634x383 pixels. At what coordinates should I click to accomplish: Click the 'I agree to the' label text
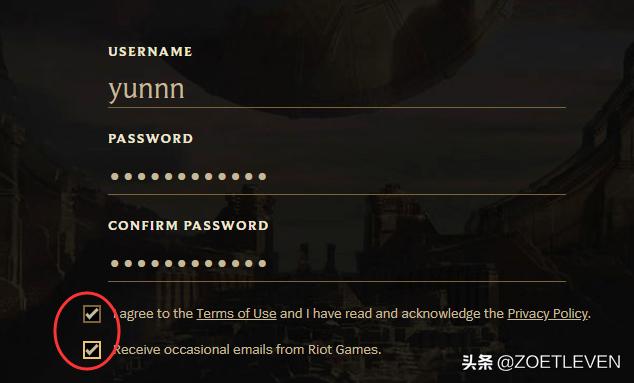tap(154, 314)
